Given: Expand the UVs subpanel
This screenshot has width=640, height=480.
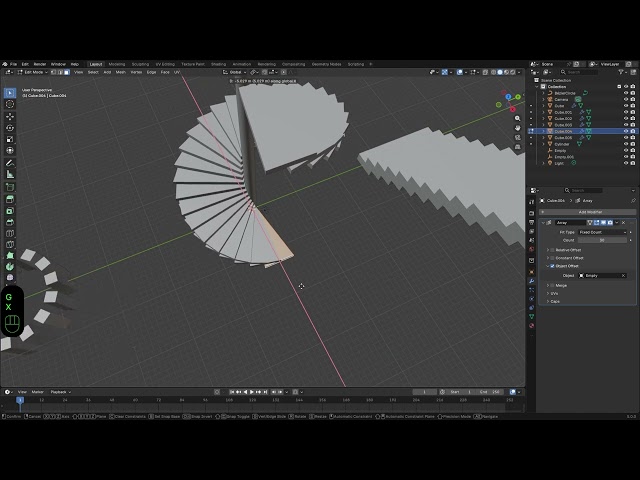Looking at the screenshot, I should 548,293.
